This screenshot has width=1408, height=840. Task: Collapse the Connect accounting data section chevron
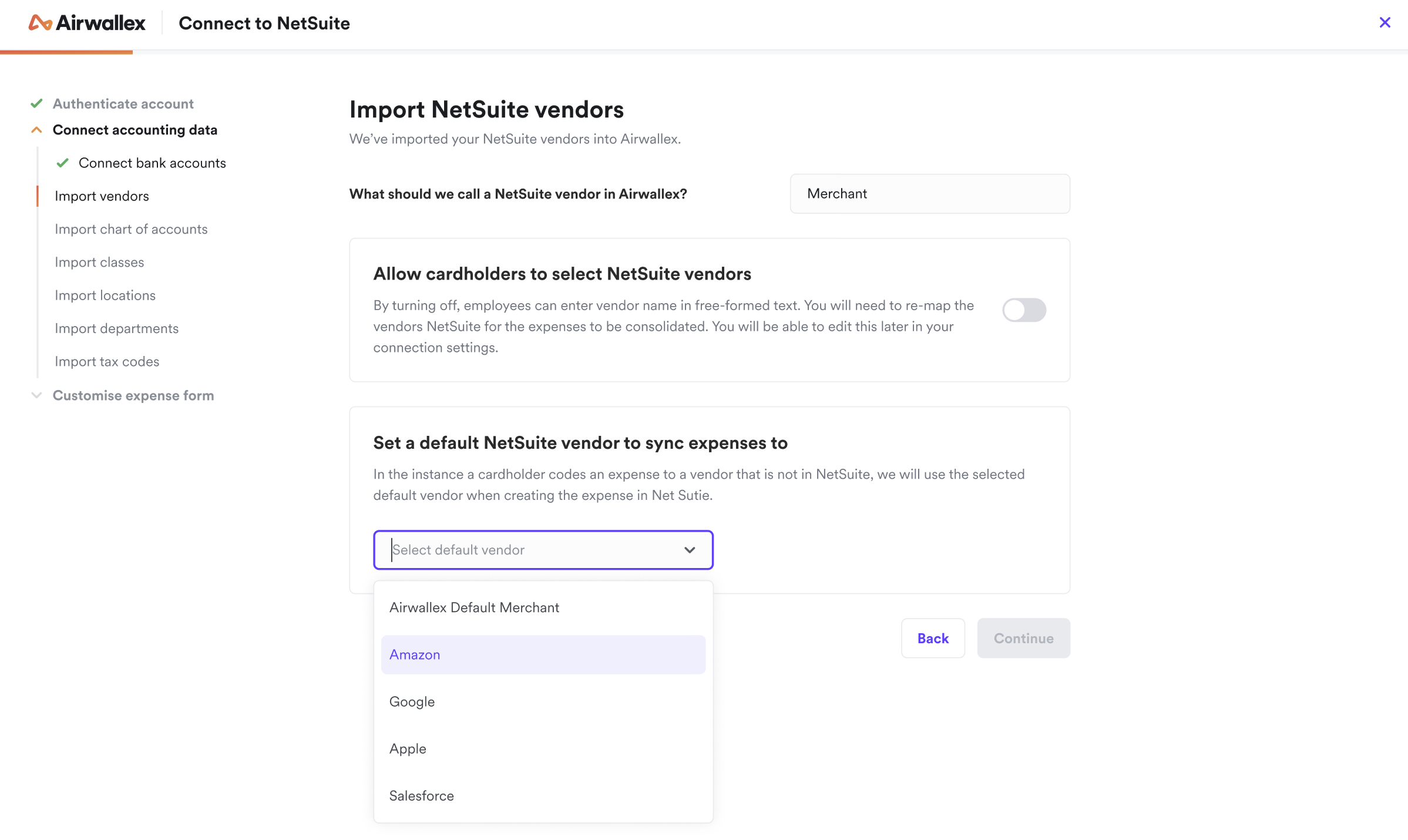(36, 130)
